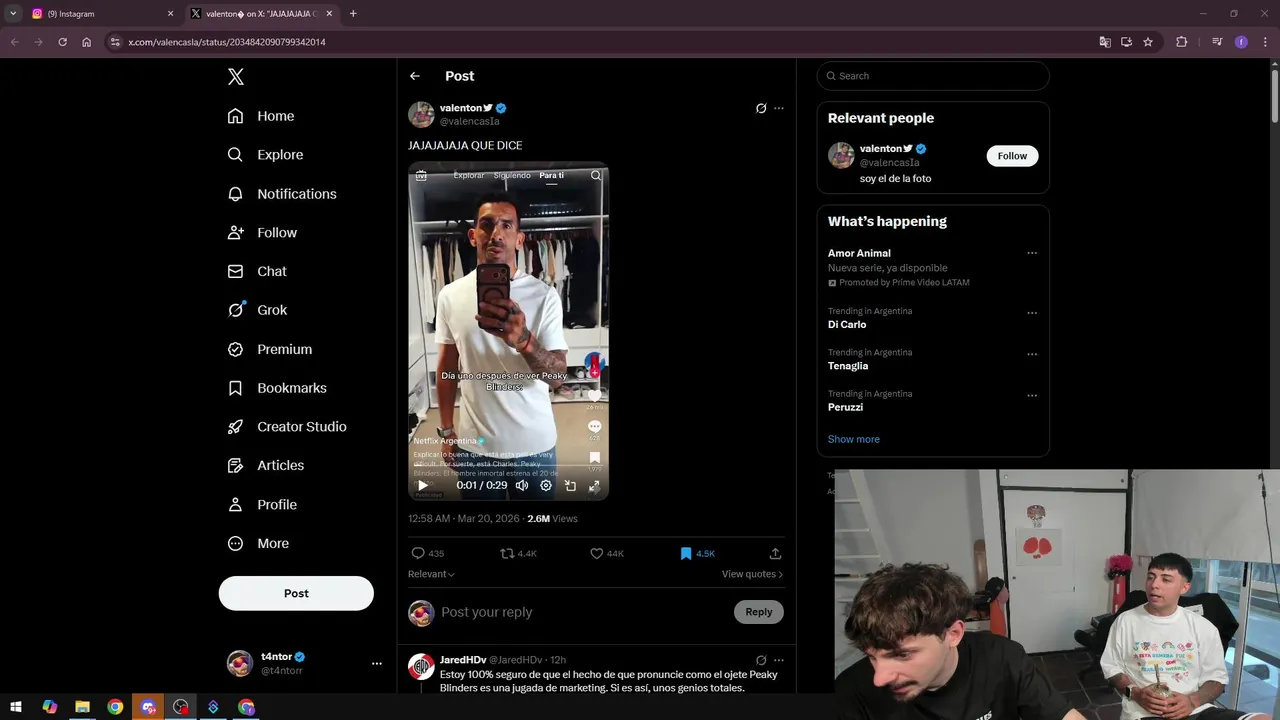Viewport: 1280px width, 720px height.
Task: Follow valenton in Relevant people
Action: tap(1012, 156)
